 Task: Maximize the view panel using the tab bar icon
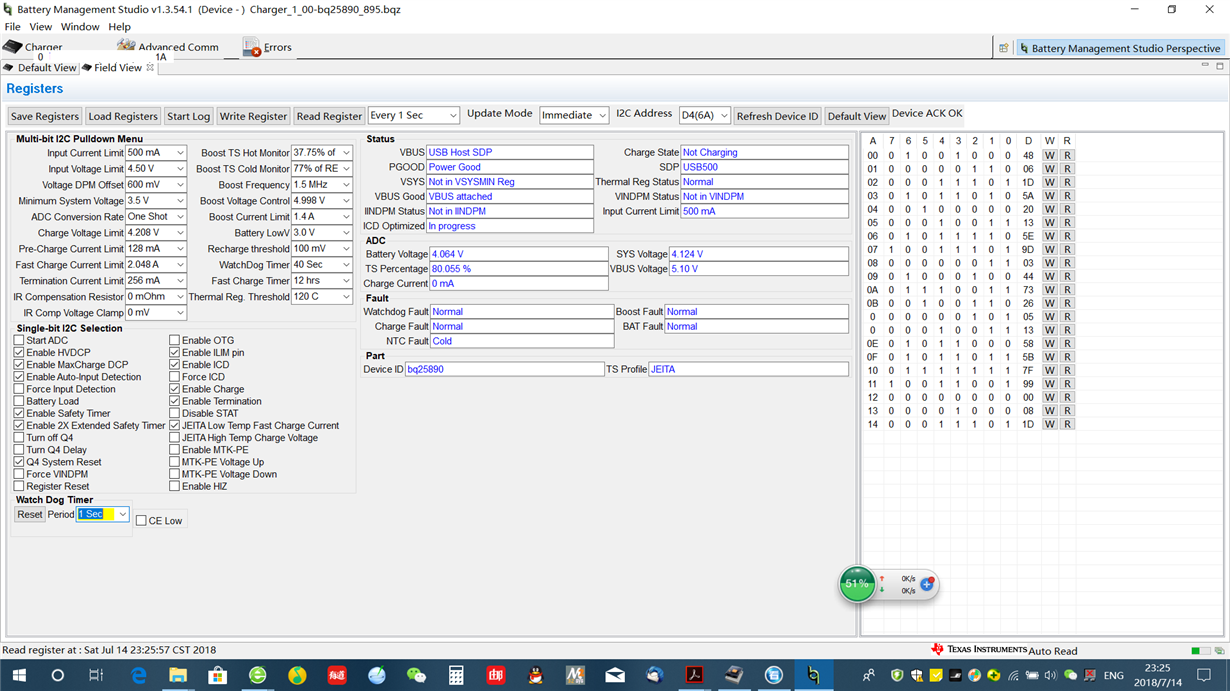point(1221,66)
